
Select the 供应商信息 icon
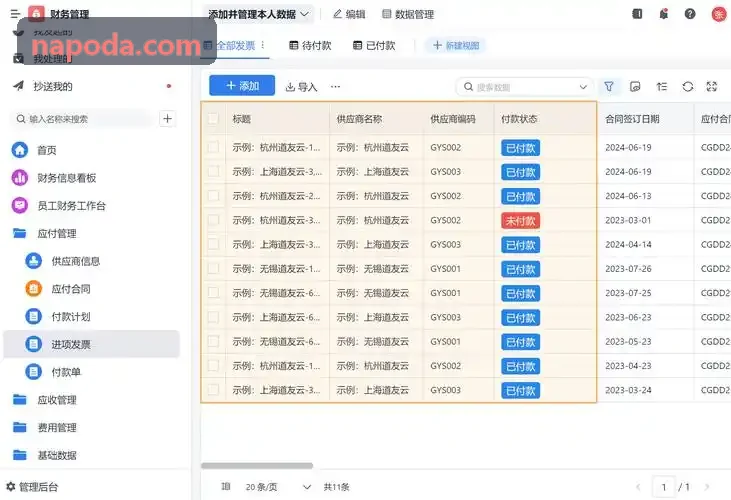tap(34, 261)
